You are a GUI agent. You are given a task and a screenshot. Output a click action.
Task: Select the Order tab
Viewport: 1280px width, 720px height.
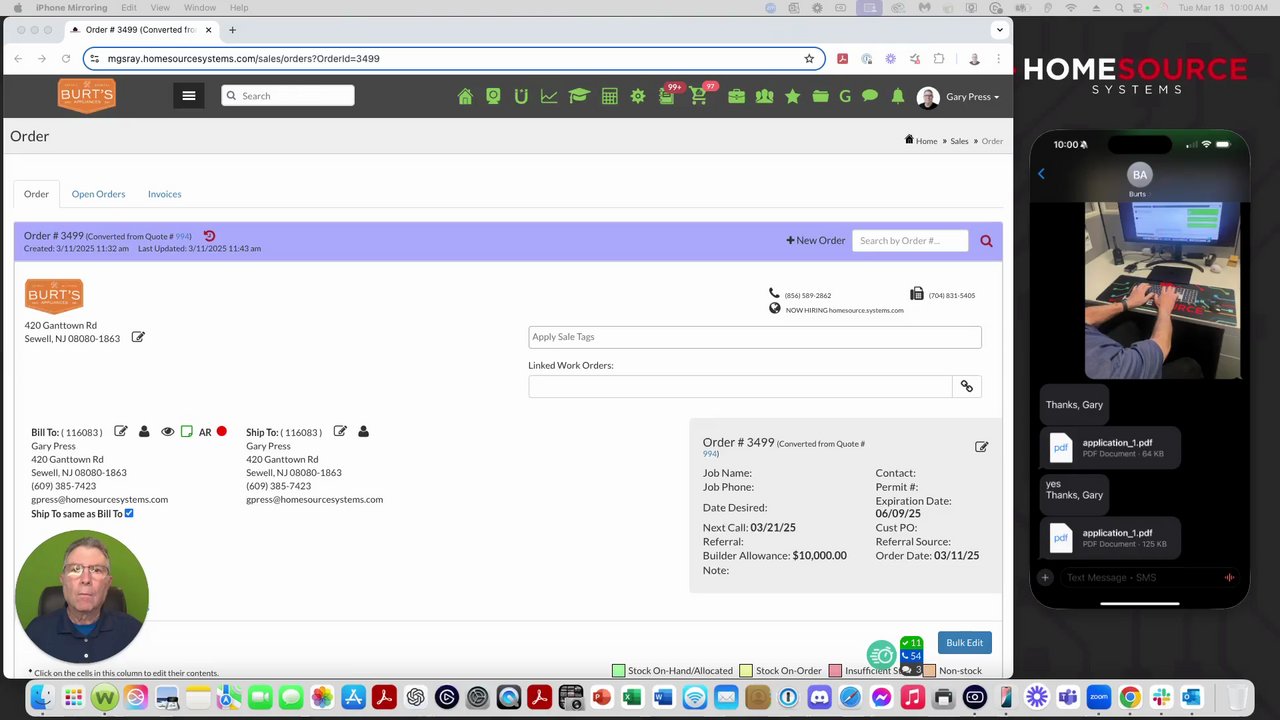(x=36, y=194)
